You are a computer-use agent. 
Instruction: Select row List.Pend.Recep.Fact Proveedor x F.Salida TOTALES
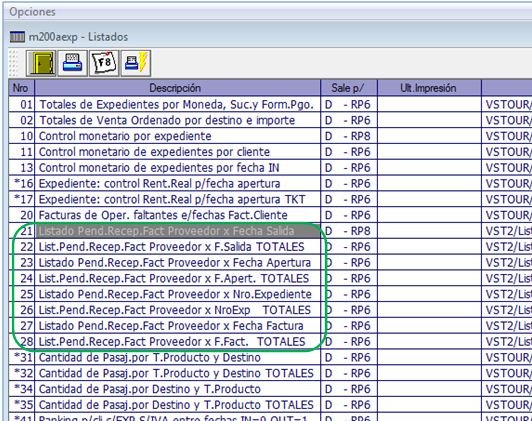tap(177, 247)
